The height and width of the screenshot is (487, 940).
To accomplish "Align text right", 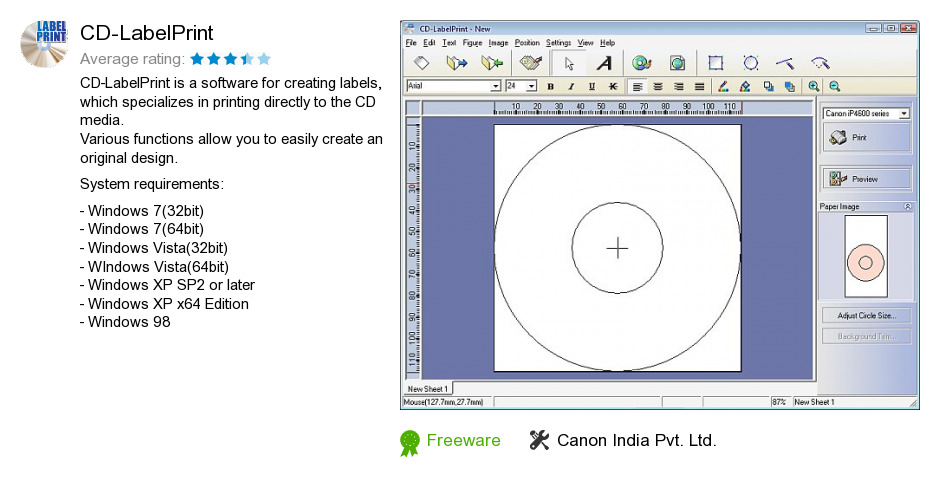I will [x=679, y=86].
